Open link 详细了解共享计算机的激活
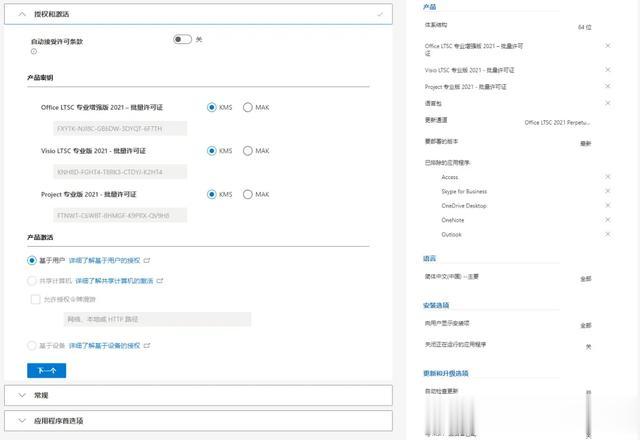 click(114, 281)
